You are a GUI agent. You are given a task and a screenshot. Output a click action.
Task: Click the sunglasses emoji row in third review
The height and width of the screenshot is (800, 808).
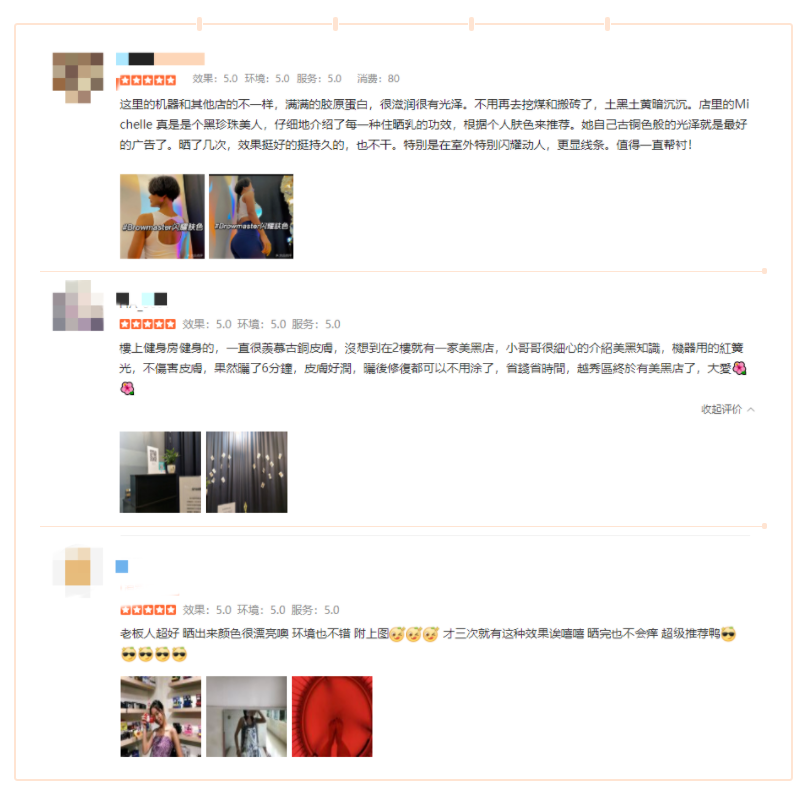[154, 655]
